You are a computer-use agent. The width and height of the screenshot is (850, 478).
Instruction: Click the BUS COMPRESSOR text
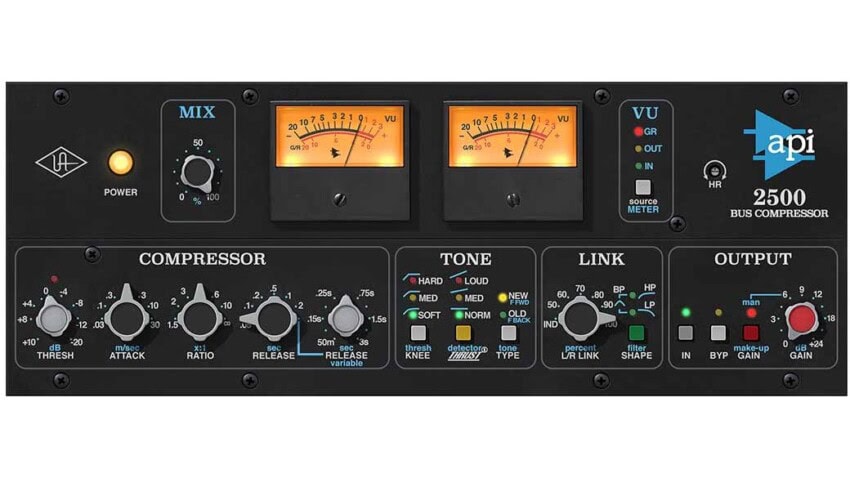(779, 214)
